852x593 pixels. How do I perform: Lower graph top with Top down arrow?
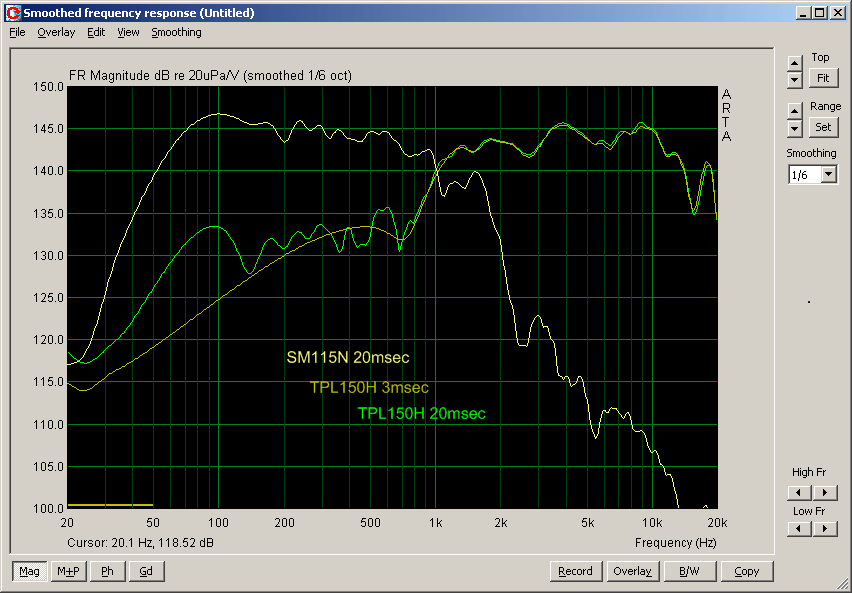pyautogui.click(x=794, y=80)
